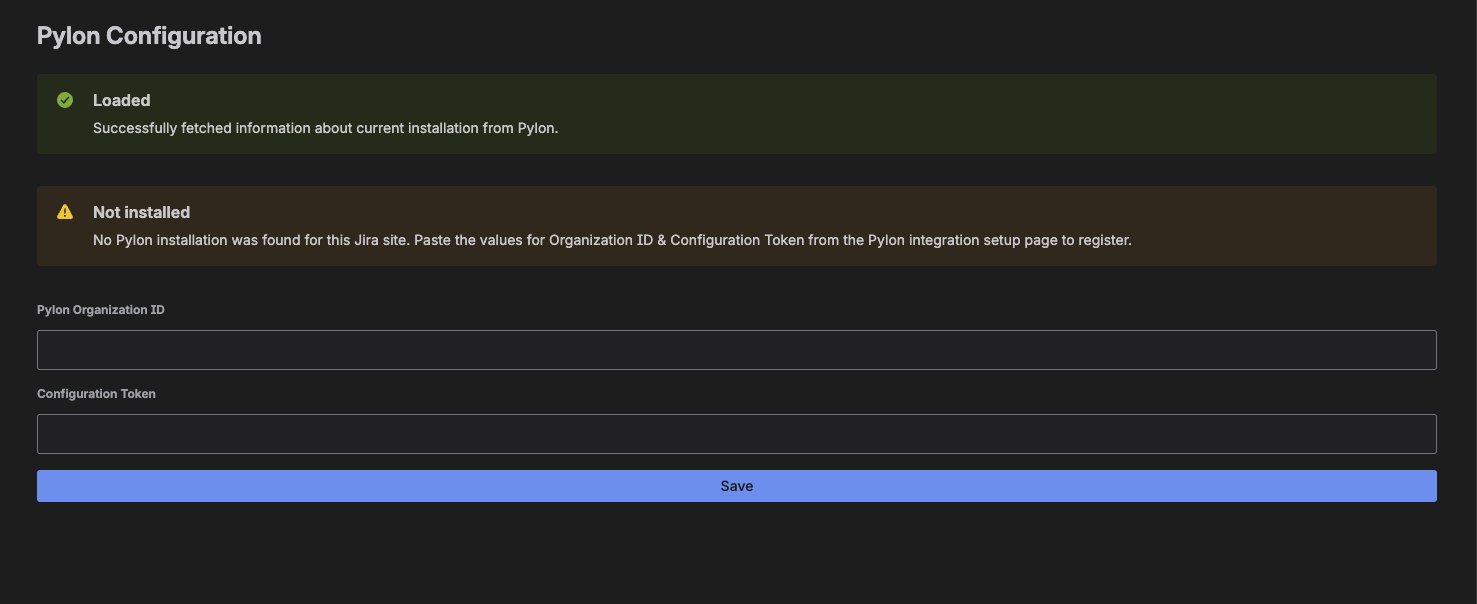Click empty right side of green Loaded banner
The image size is (1477, 604).
pos(1100,114)
